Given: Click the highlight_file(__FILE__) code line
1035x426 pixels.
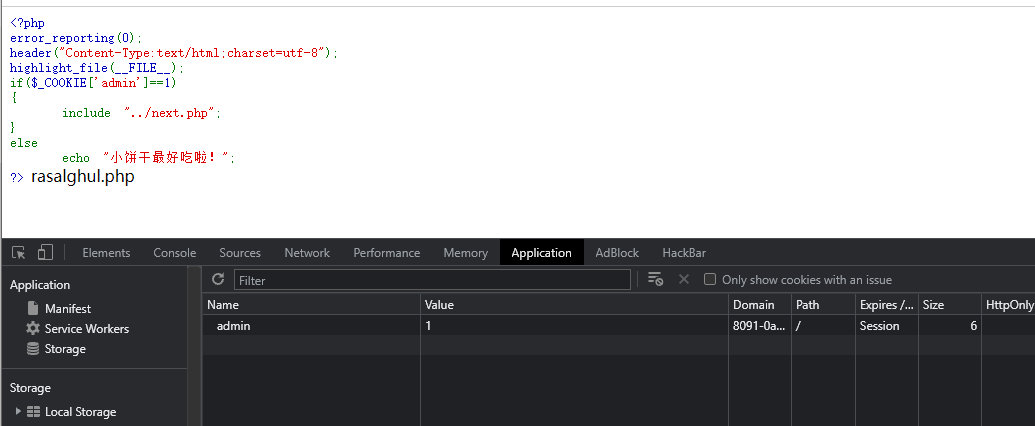Looking at the screenshot, I should [x=97, y=68].
